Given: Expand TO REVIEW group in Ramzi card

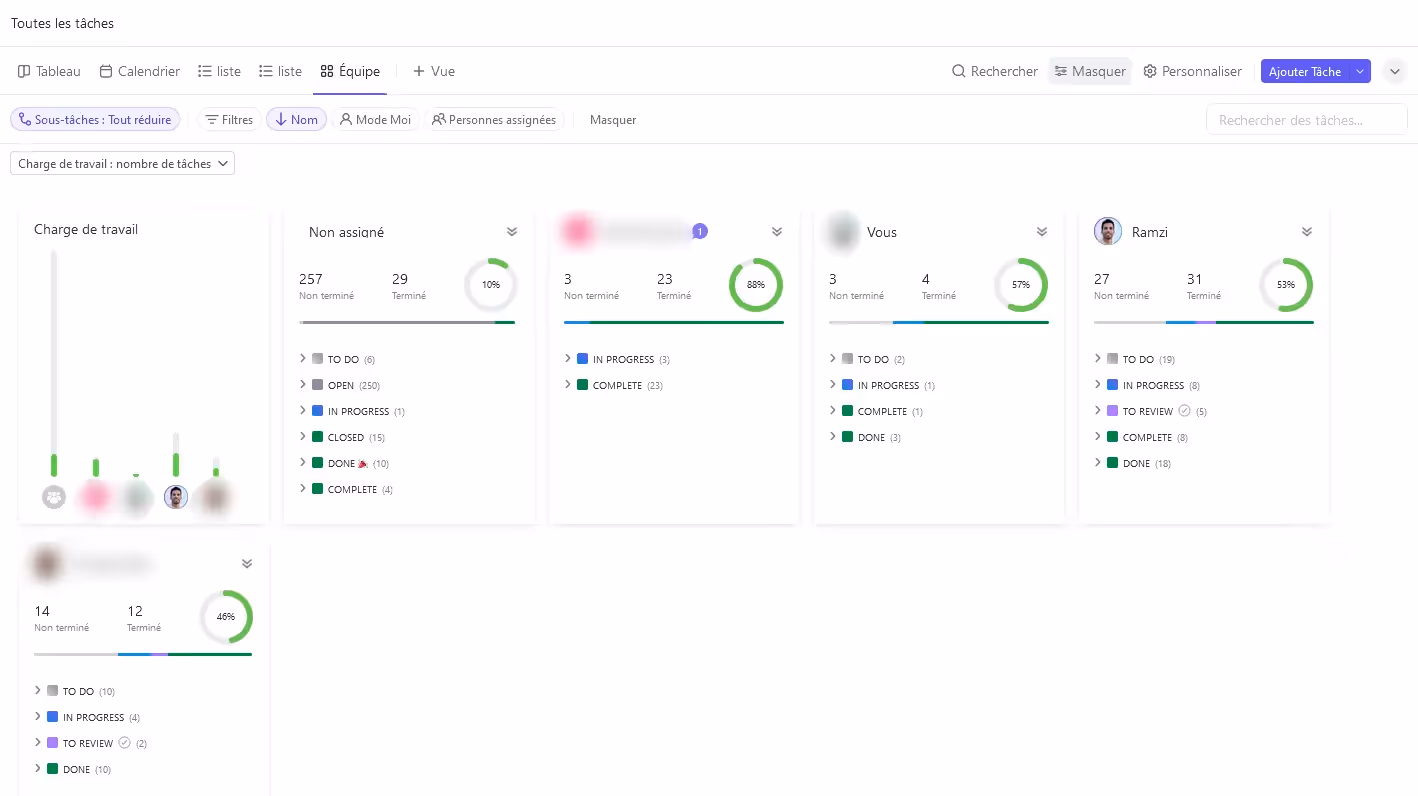Looking at the screenshot, I should pyautogui.click(x=1098, y=411).
